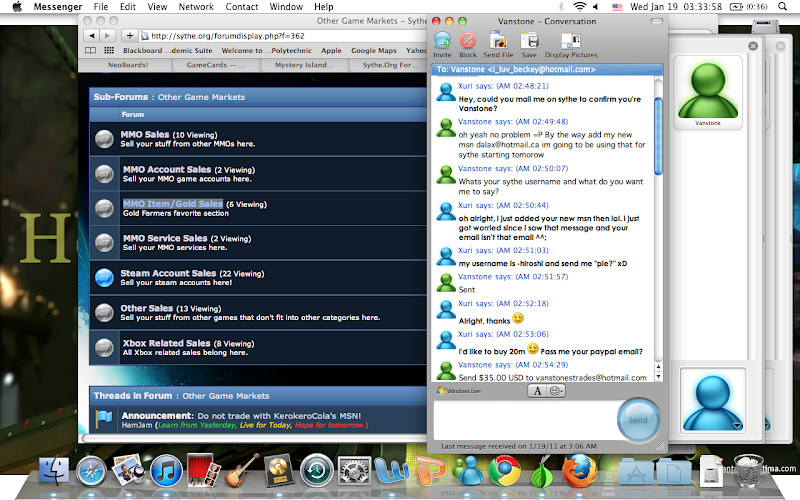Switch to Sythe.Org Forums tab

pos(388,65)
